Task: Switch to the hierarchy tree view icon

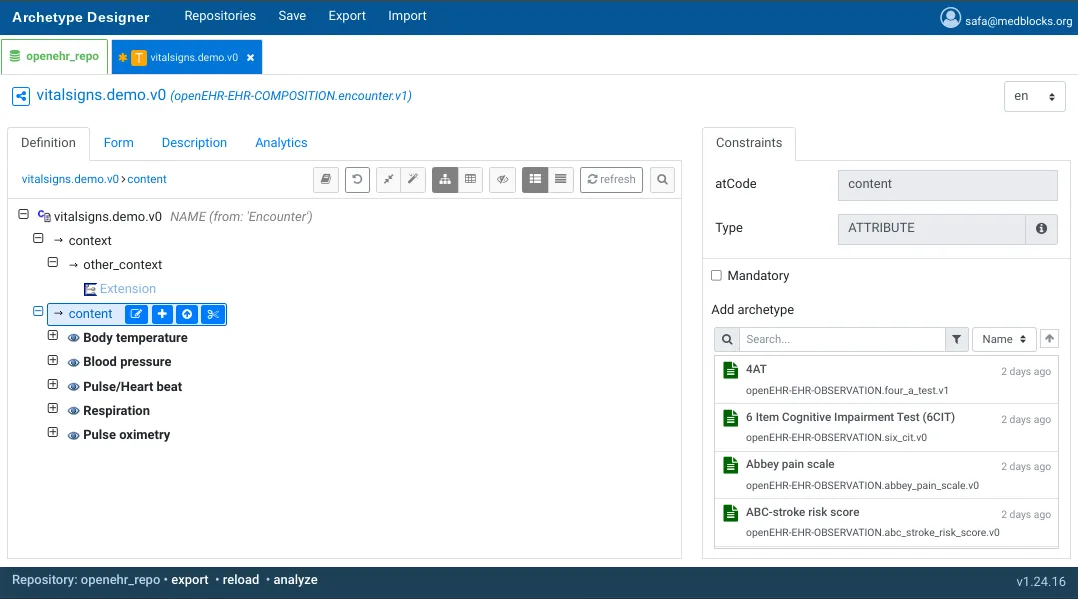Action: [444, 180]
